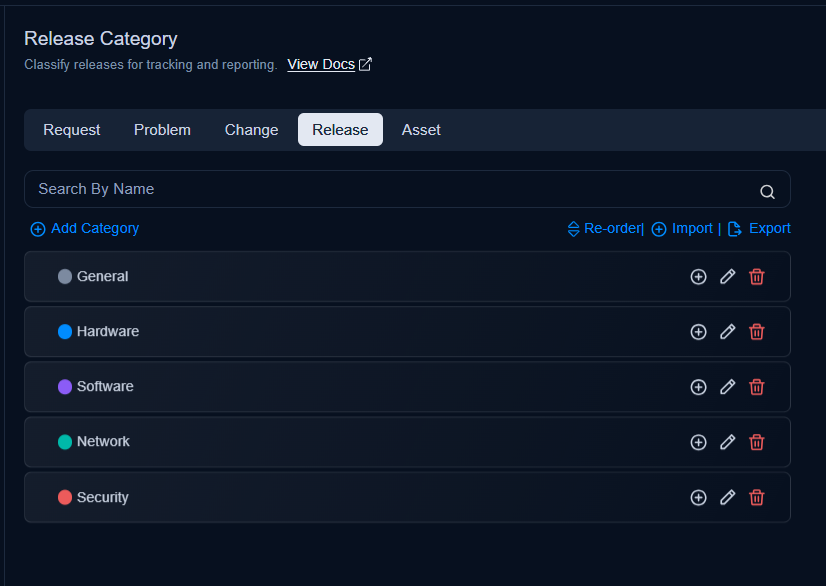Click the blue color dot for Hardware
Viewport: 826px width, 586px height.
pyautogui.click(x=65, y=331)
